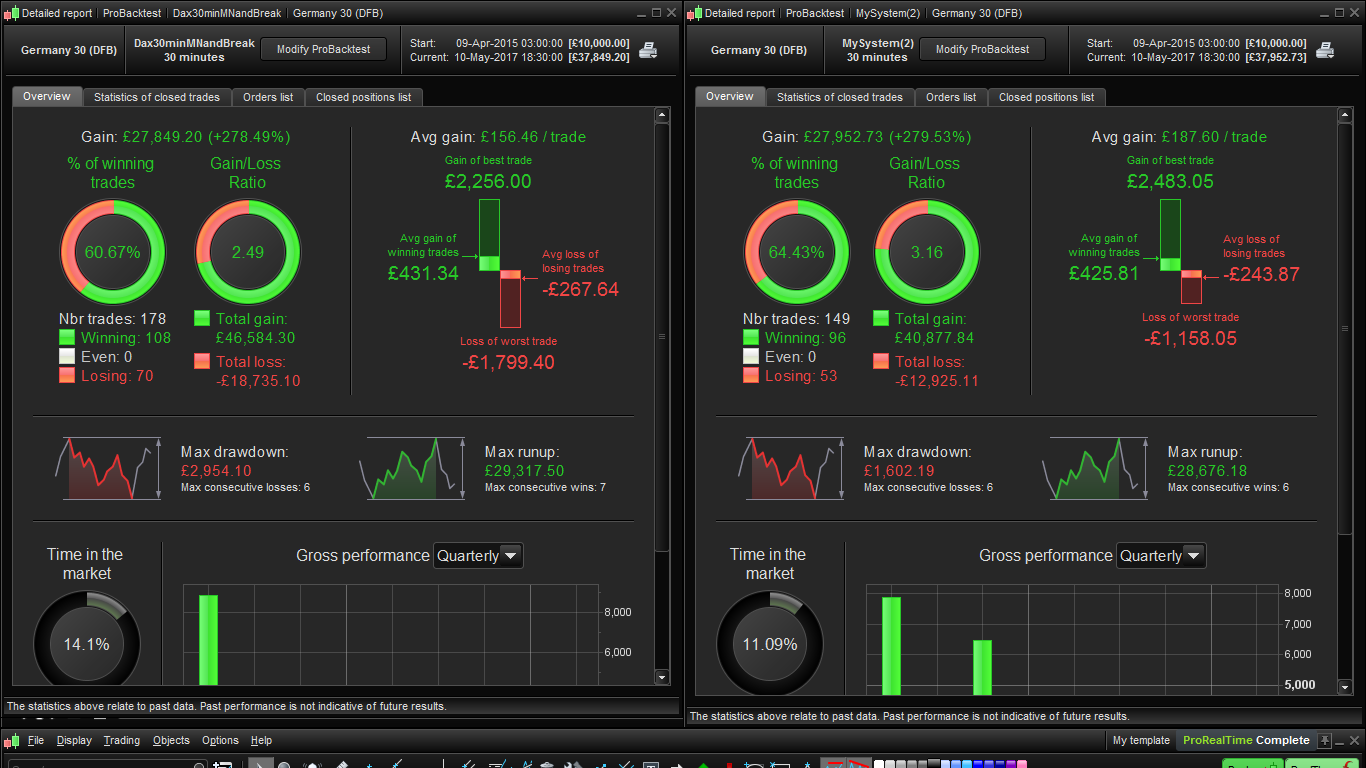This screenshot has width=1366, height=768.
Task: Open the Trading menu
Action: point(122,741)
